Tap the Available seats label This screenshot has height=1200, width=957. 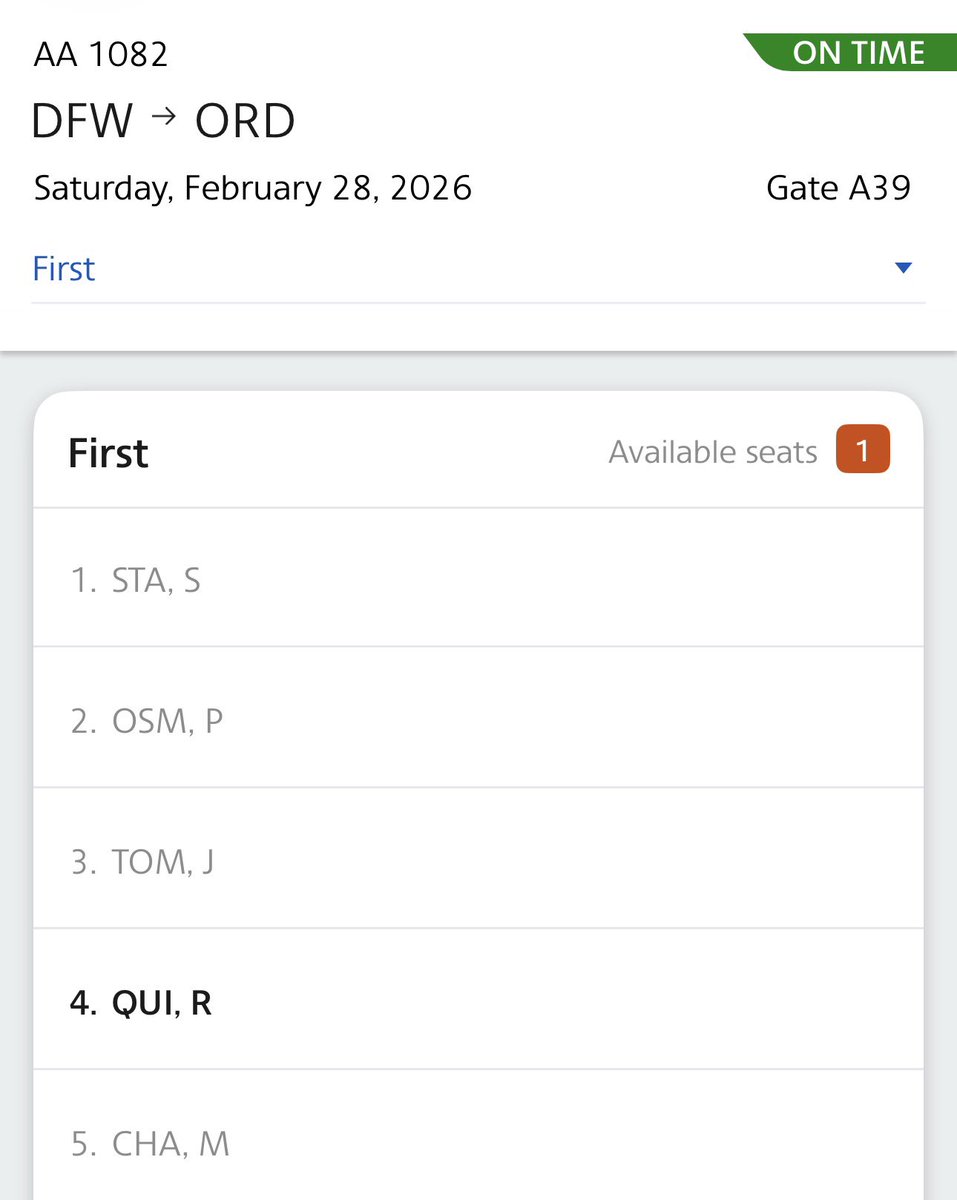pyautogui.click(x=713, y=452)
